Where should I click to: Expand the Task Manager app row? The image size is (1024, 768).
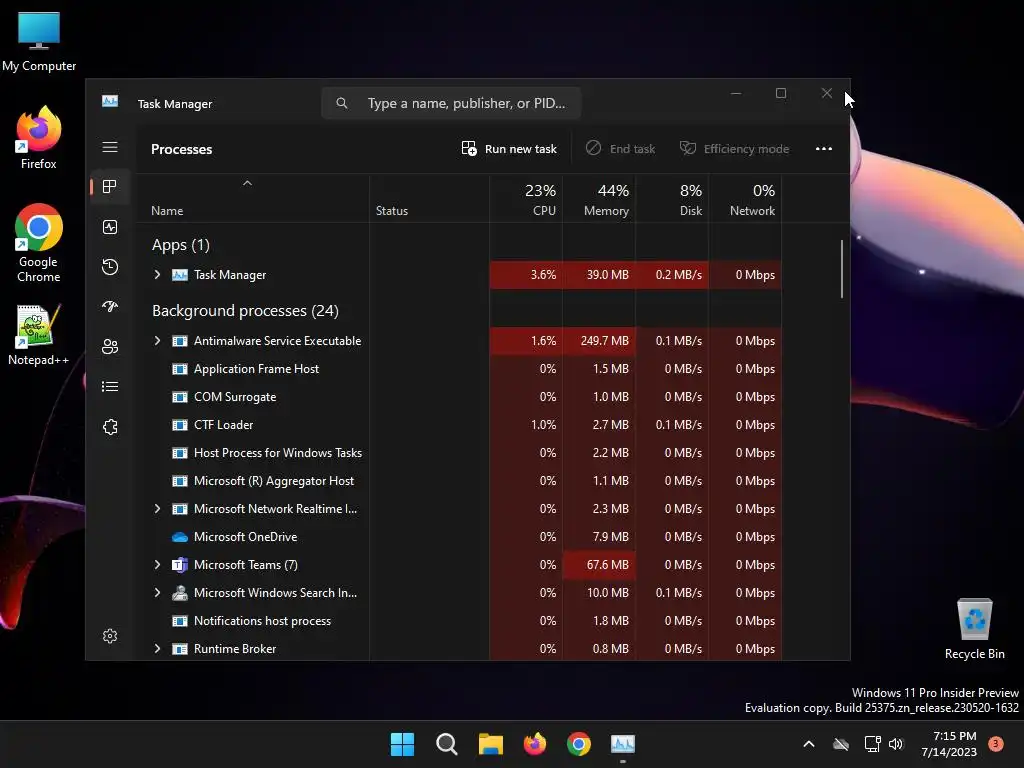click(157, 275)
